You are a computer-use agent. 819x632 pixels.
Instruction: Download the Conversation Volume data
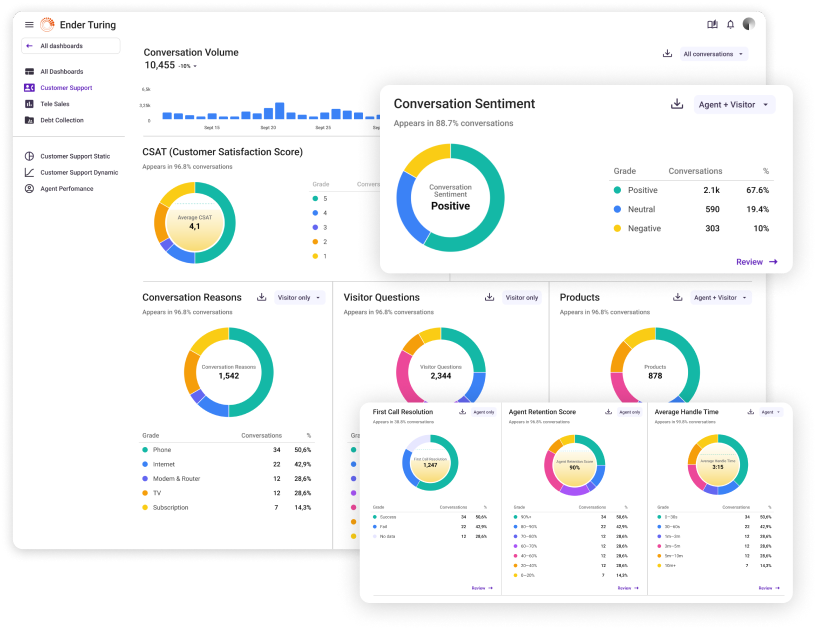coord(668,53)
